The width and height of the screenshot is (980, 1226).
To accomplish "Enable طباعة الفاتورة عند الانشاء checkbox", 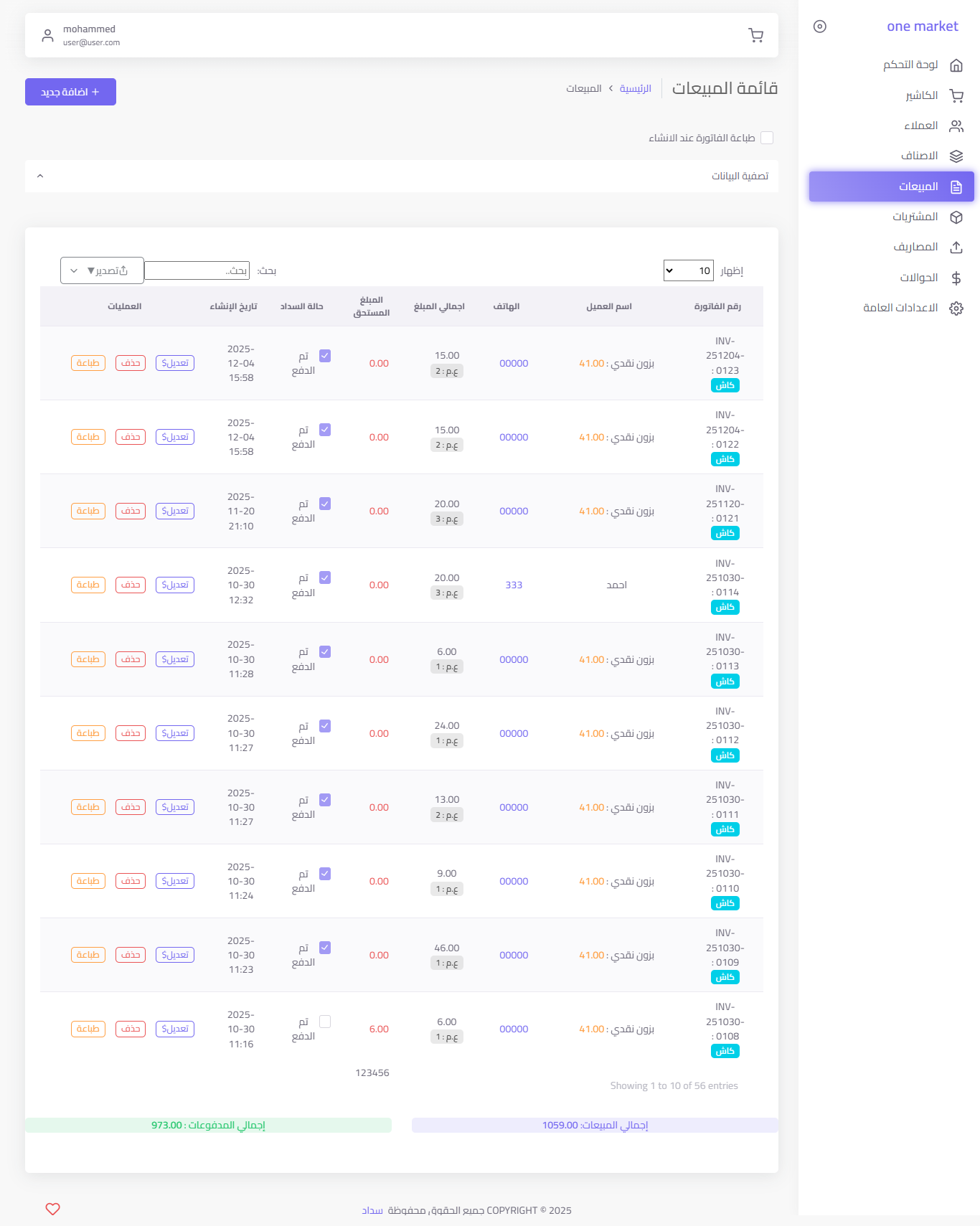I will click(x=767, y=138).
